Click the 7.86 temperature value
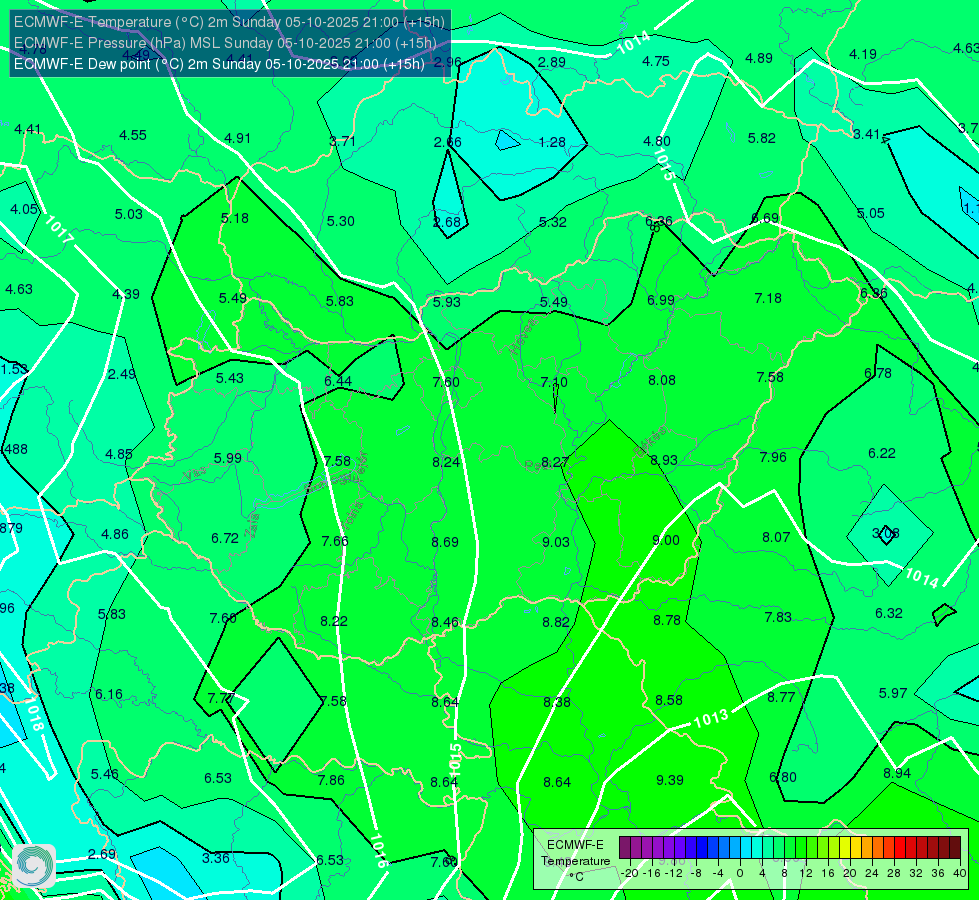979x900 pixels. tap(331, 780)
